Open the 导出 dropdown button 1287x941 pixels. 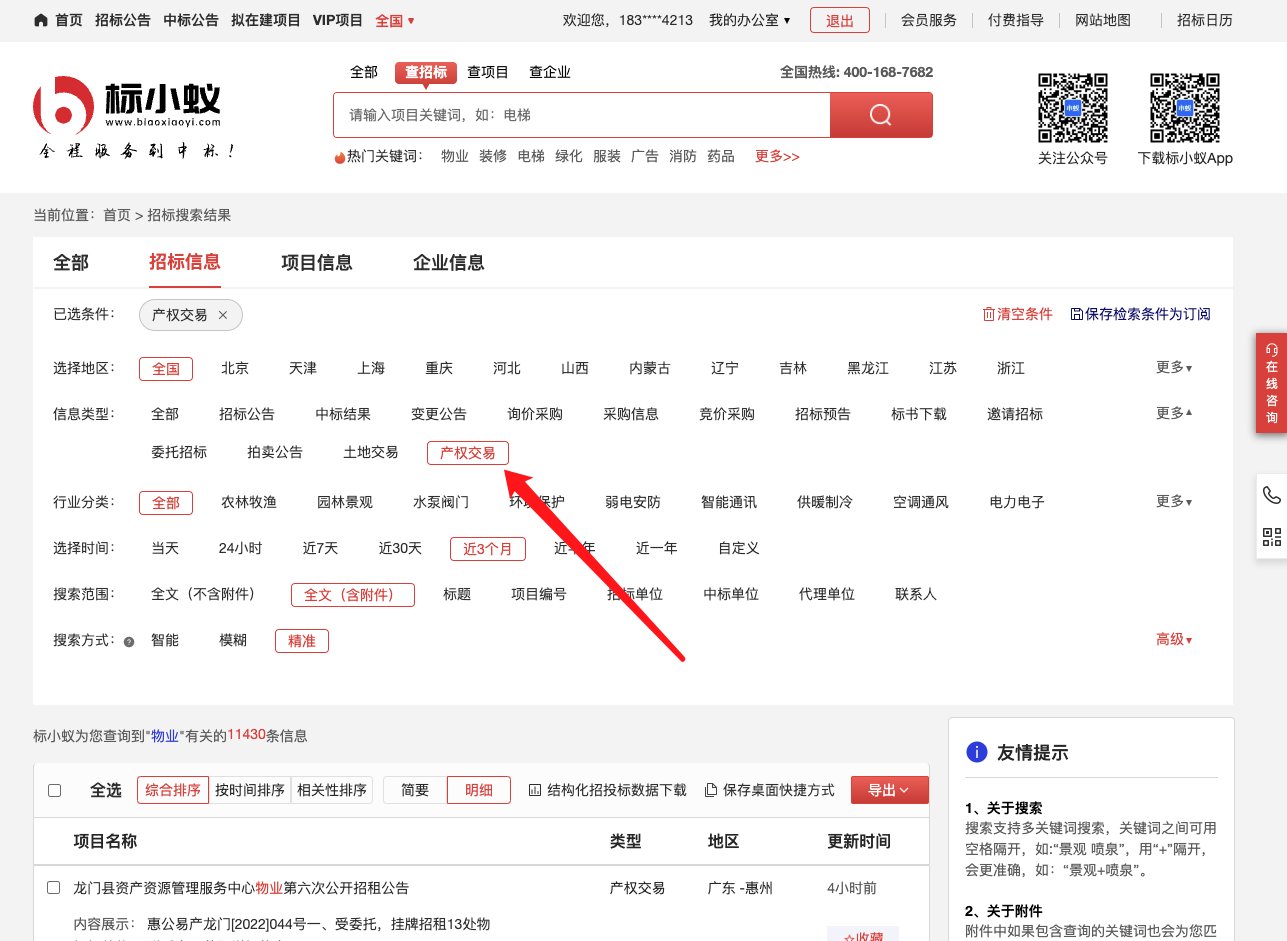click(889, 790)
